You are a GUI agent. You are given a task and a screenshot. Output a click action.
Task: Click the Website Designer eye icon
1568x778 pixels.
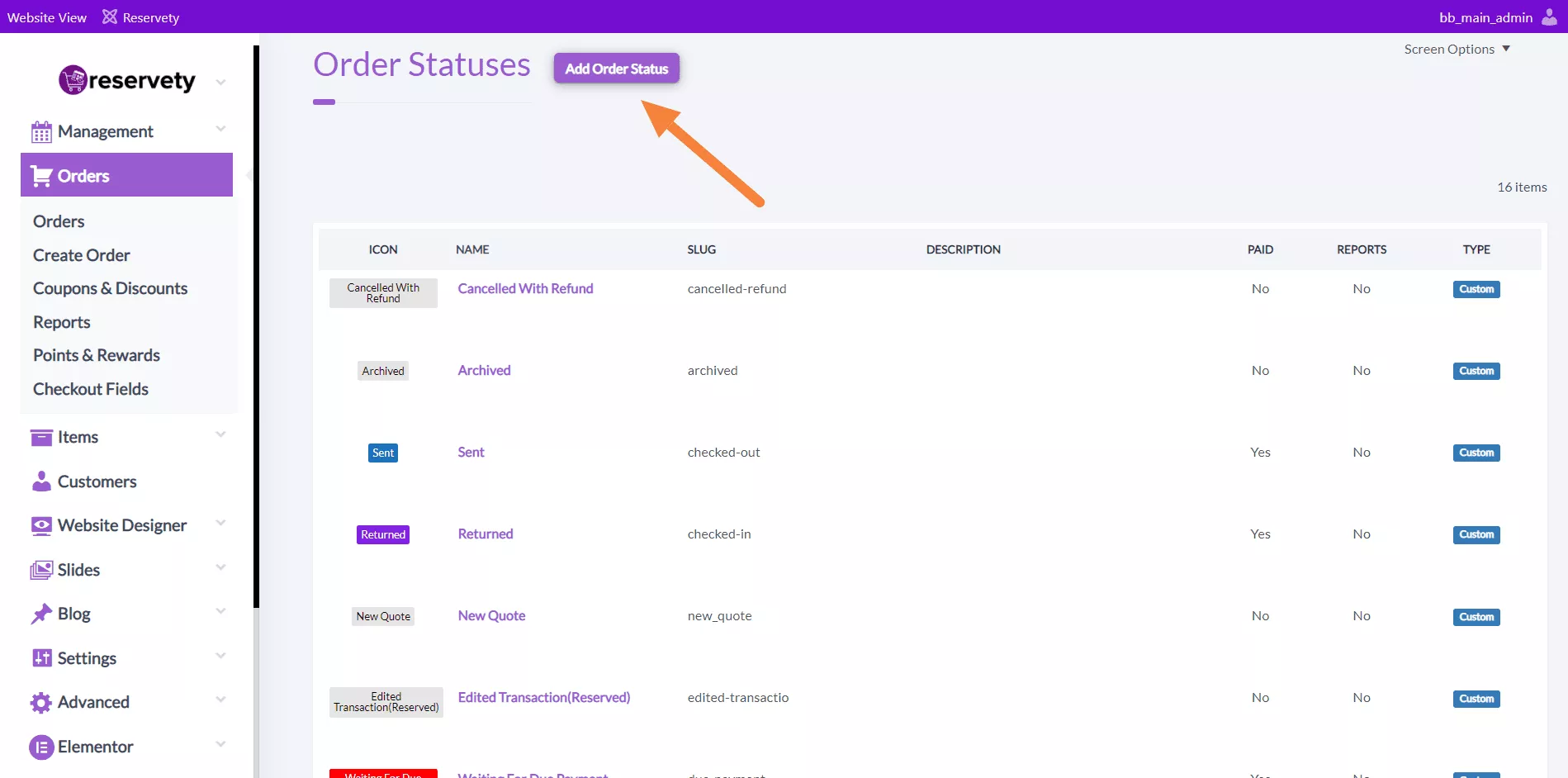pyautogui.click(x=40, y=525)
